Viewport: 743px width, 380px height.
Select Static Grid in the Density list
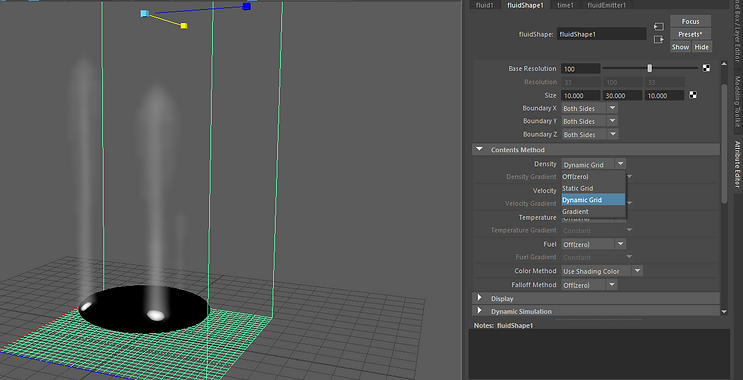(593, 188)
